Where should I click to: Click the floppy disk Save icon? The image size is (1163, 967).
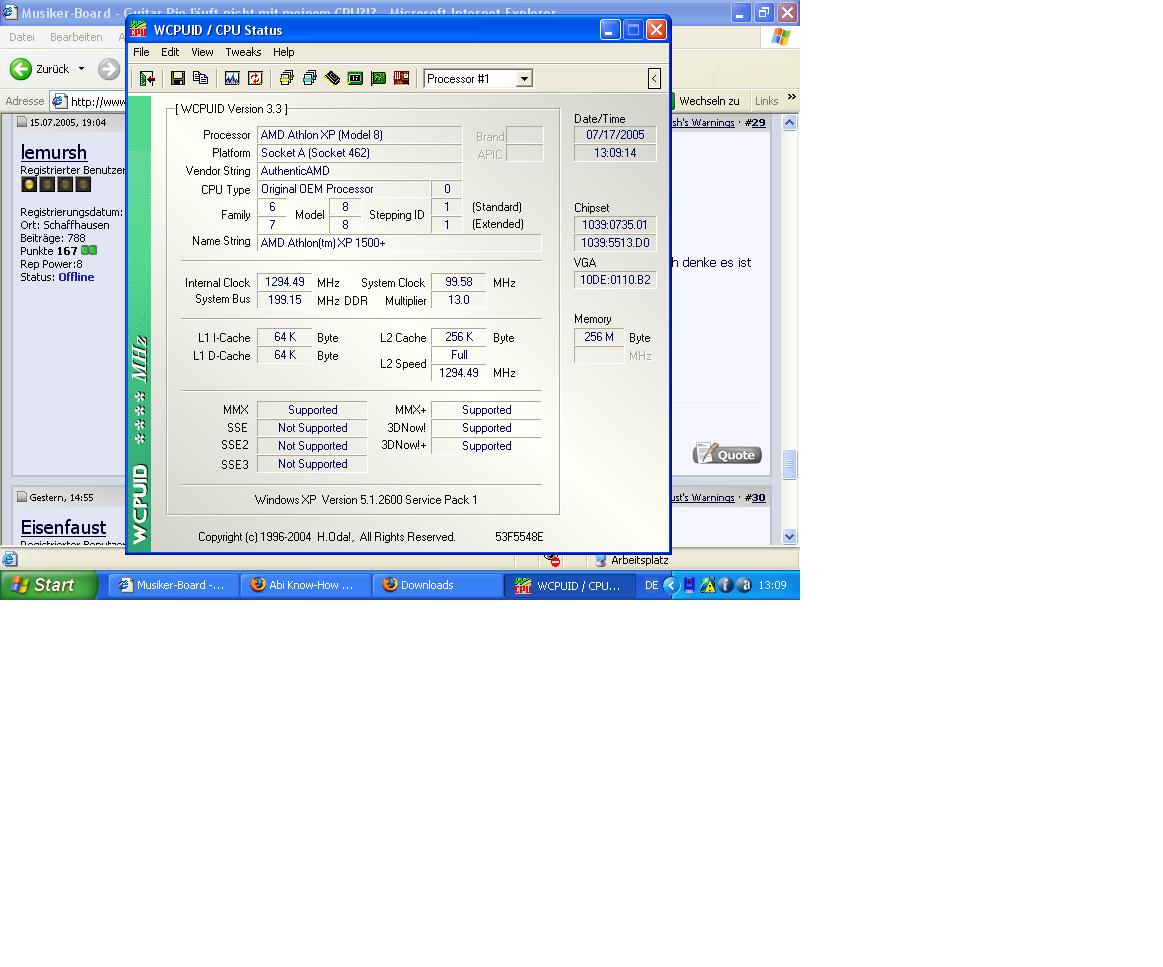tap(177, 79)
